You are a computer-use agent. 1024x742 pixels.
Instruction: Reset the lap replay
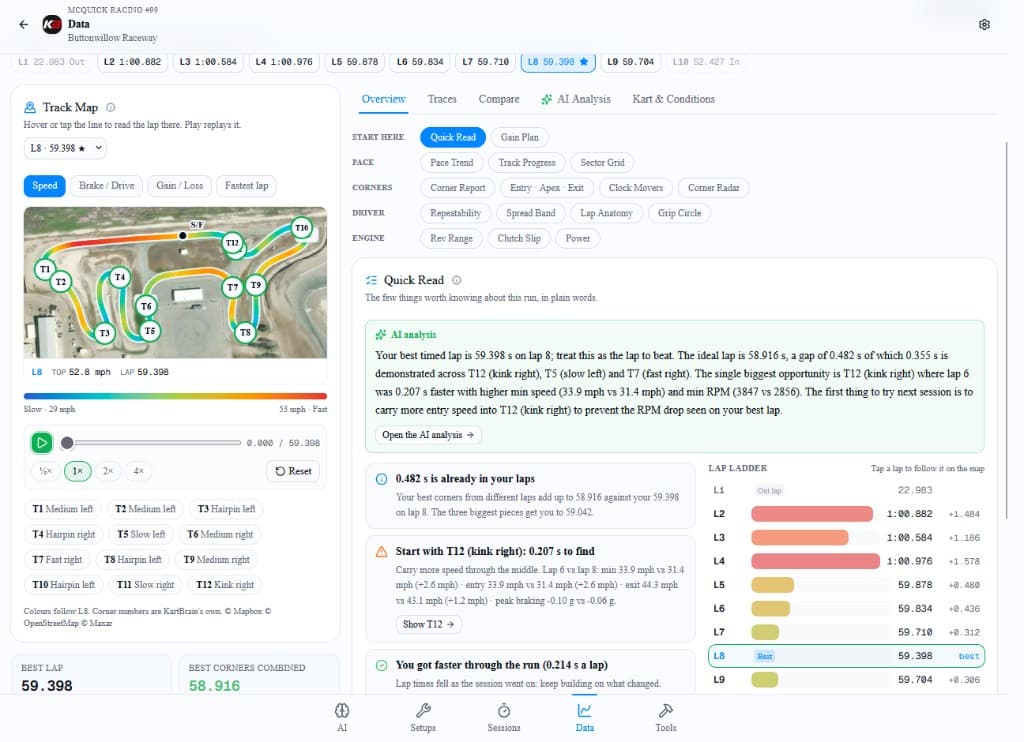pos(293,471)
